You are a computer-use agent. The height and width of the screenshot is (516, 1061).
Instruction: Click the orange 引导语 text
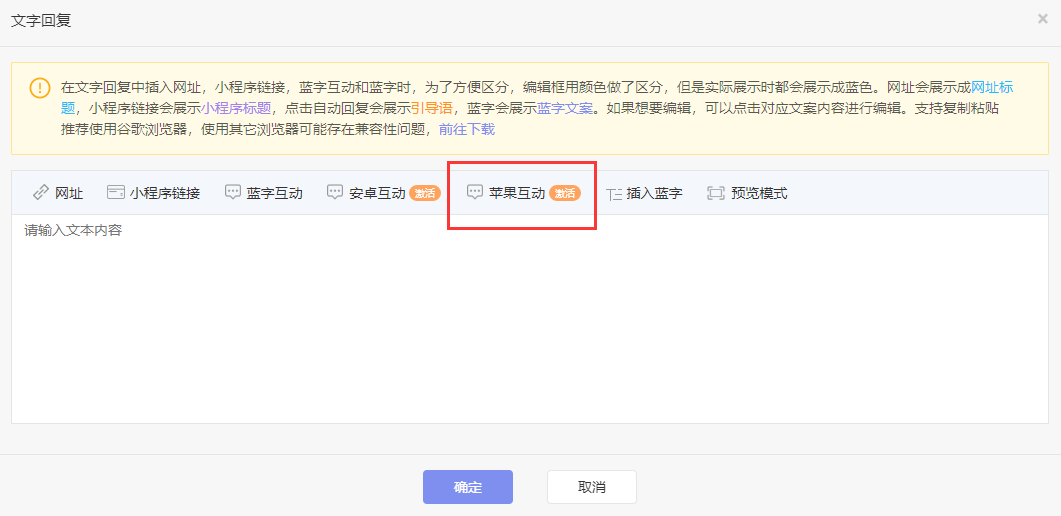pos(432,108)
